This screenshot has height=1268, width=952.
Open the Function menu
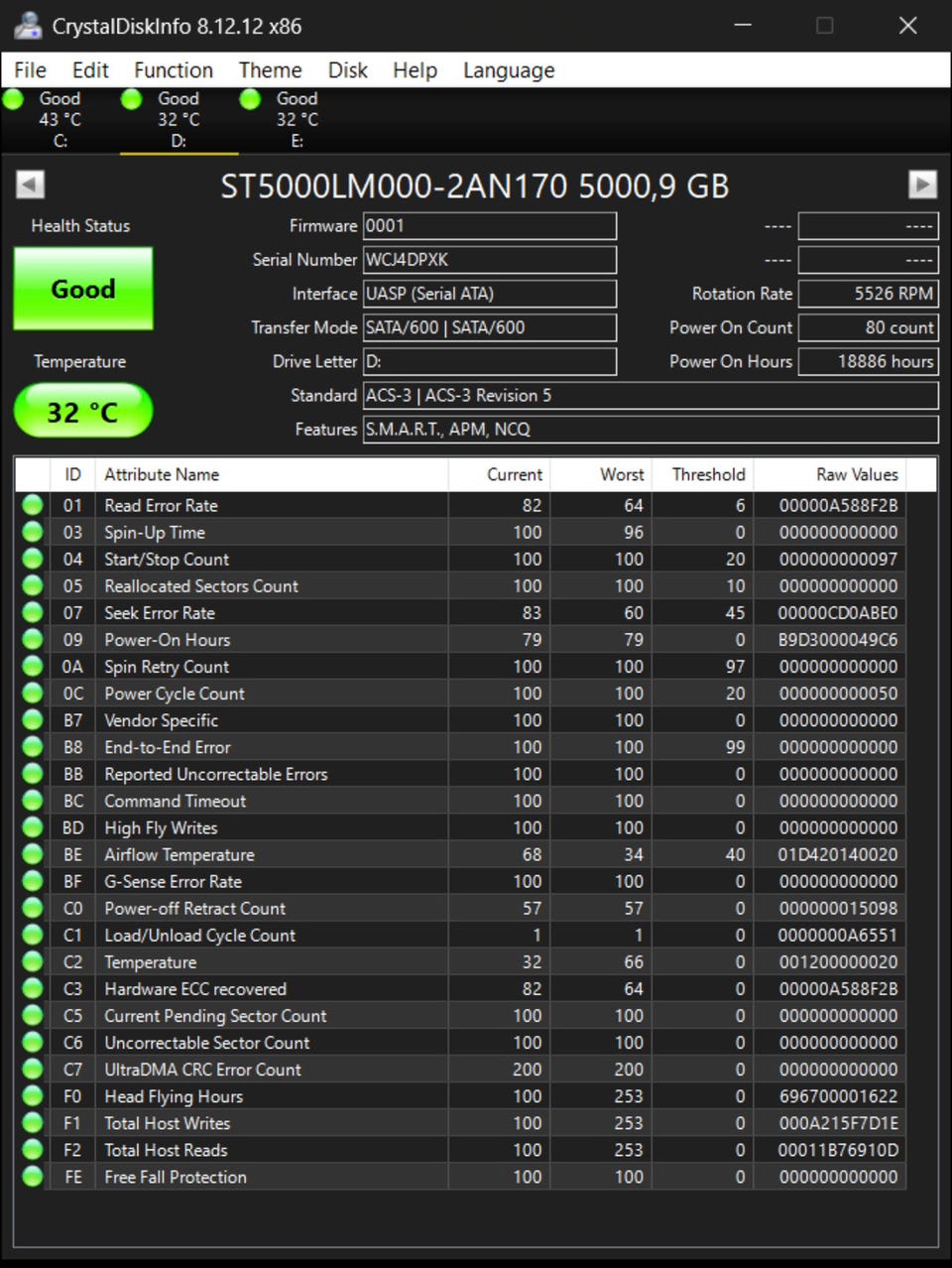click(x=174, y=70)
